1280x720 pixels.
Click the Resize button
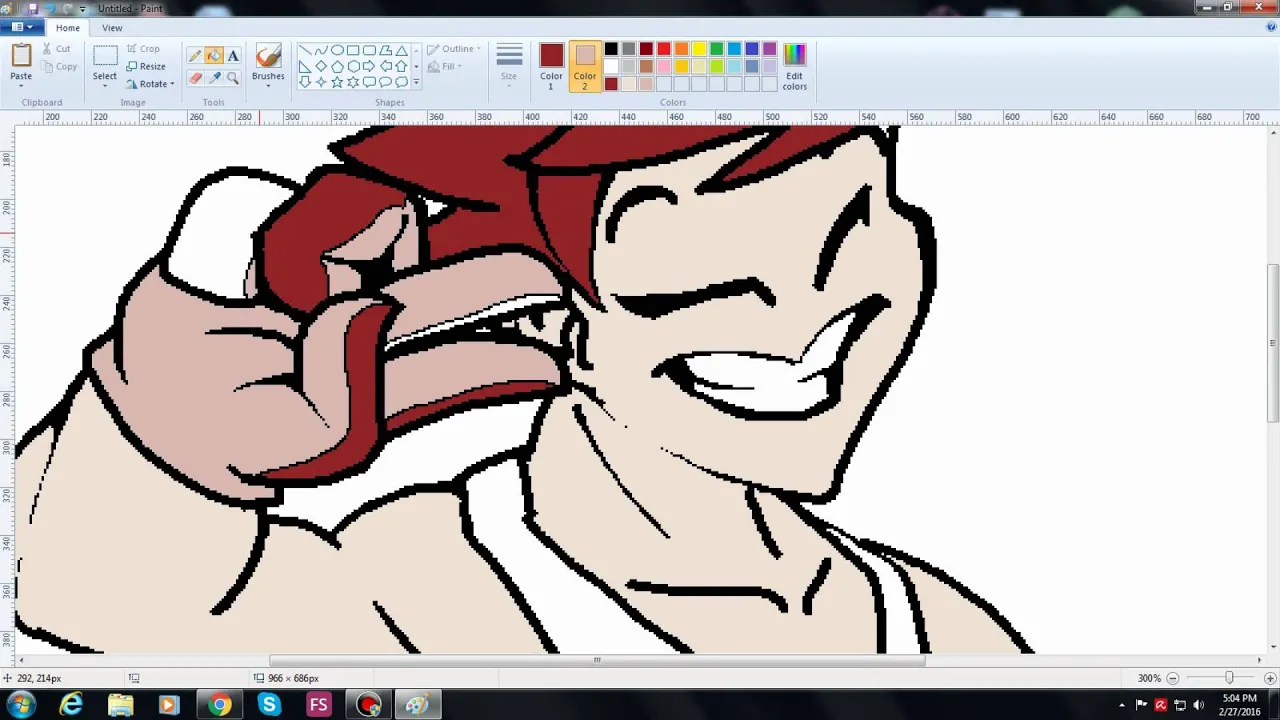pyautogui.click(x=146, y=67)
